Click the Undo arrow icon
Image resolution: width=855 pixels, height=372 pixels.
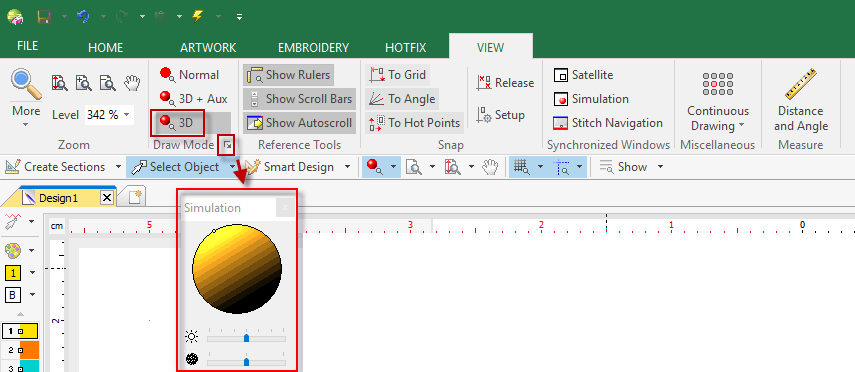pos(83,16)
